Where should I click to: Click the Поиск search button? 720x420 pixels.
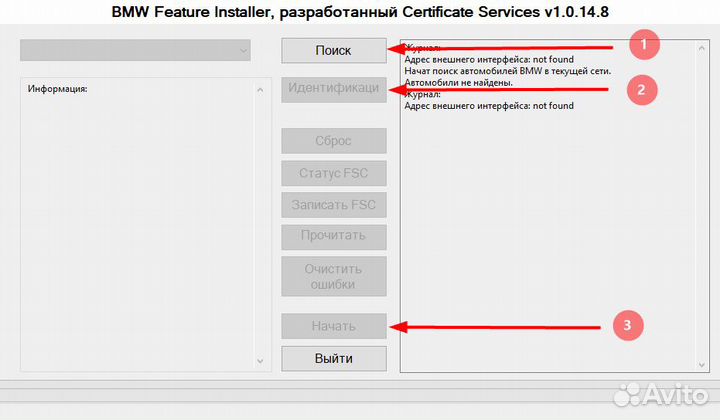pos(333,49)
